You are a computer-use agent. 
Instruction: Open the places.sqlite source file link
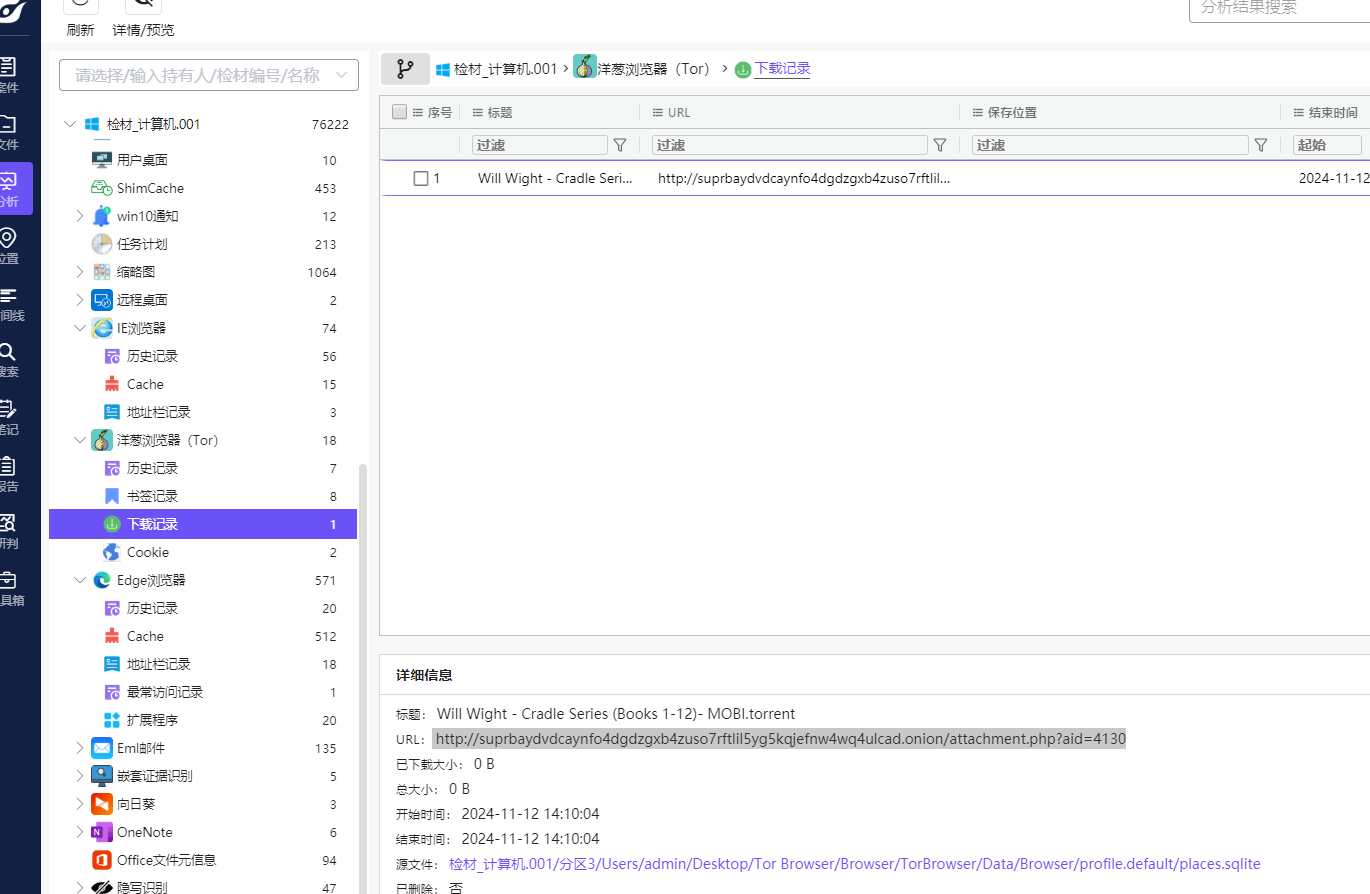tap(854, 864)
